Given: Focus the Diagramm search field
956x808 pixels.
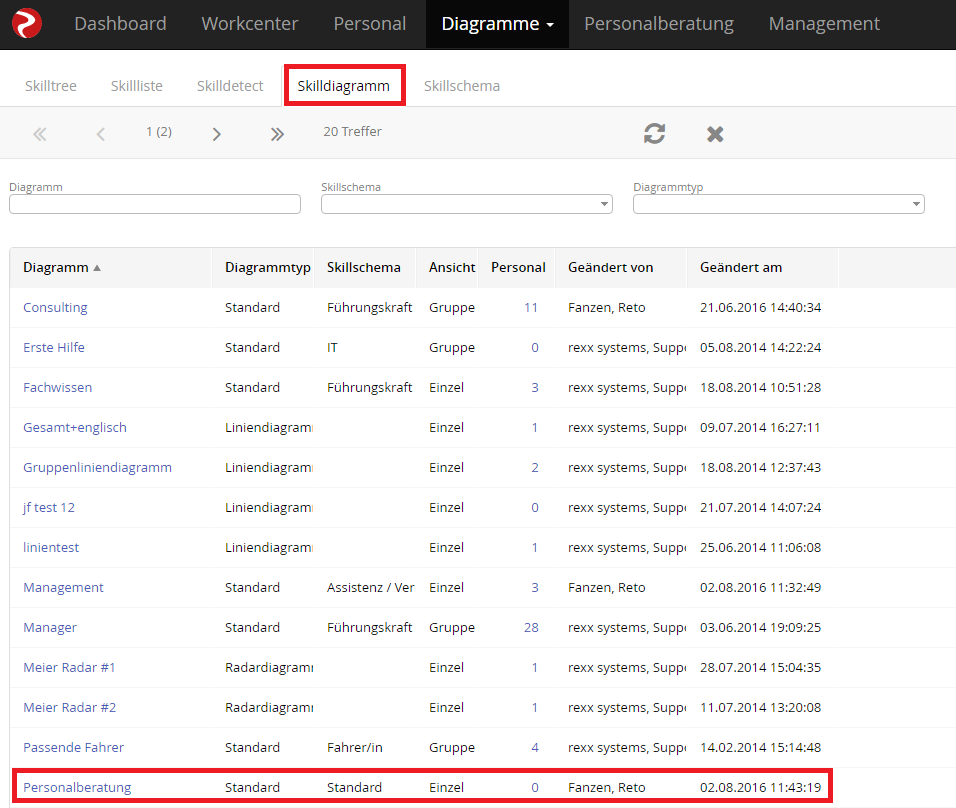Looking at the screenshot, I should (155, 204).
